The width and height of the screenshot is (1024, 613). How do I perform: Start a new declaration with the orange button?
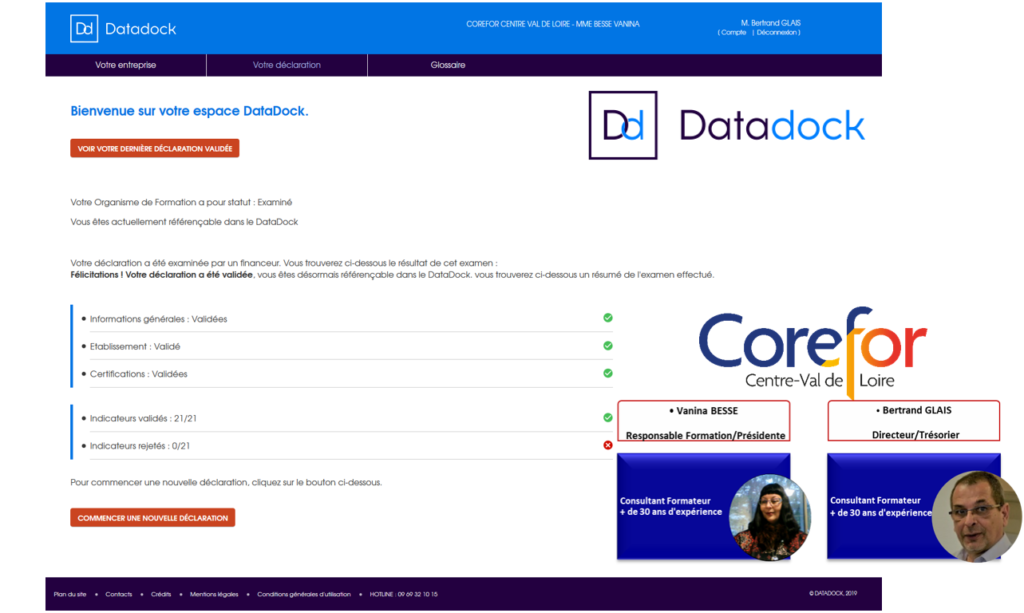pyautogui.click(x=153, y=518)
